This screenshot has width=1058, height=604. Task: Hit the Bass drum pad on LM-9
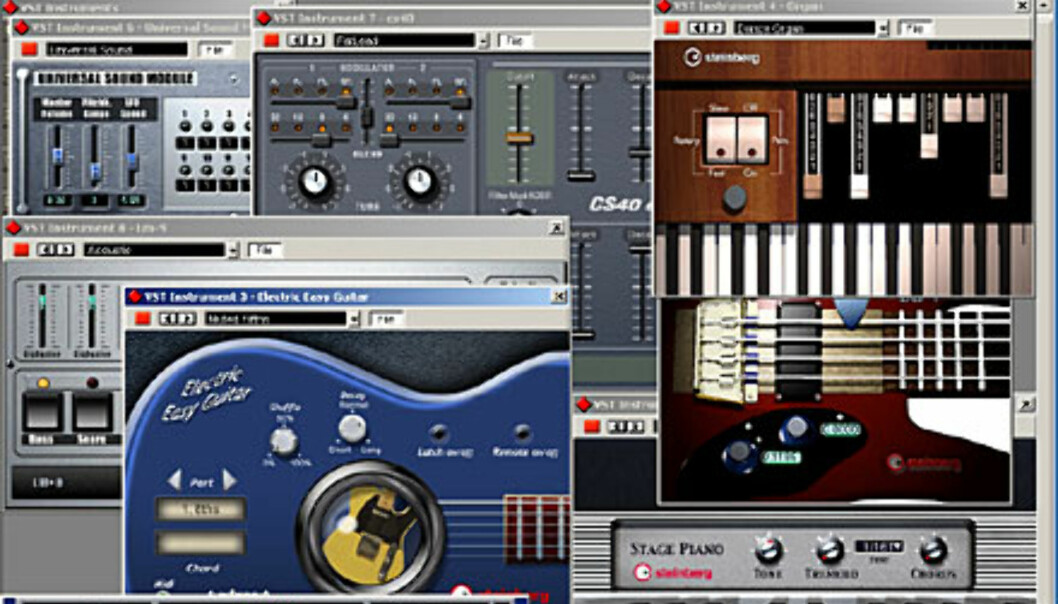(x=43, y=412)
